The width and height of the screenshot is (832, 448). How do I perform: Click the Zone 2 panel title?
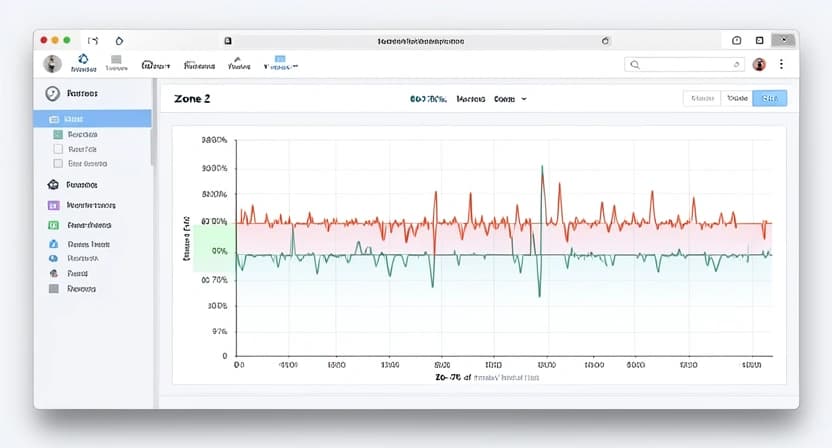coord(192,99)
